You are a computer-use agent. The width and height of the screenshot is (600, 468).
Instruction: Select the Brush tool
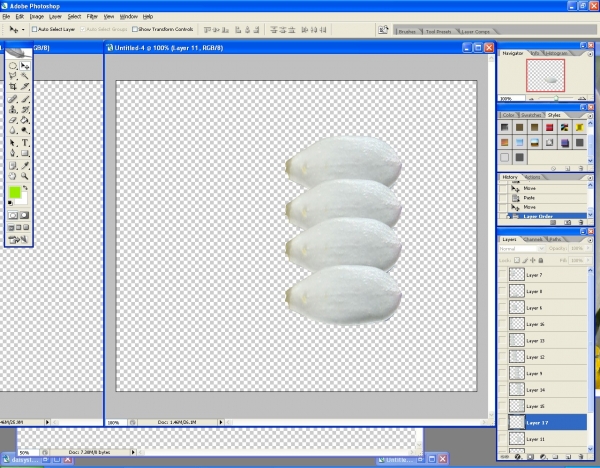24,99
